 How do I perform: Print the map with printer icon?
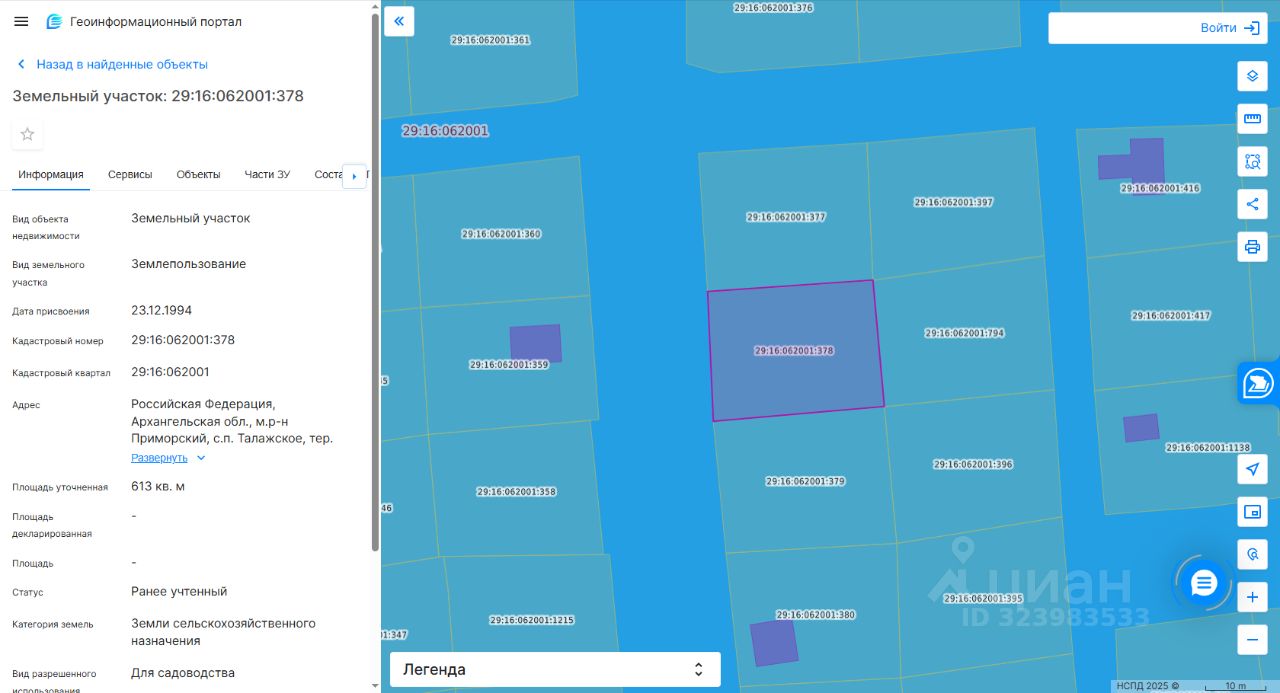pos(1252,246)
